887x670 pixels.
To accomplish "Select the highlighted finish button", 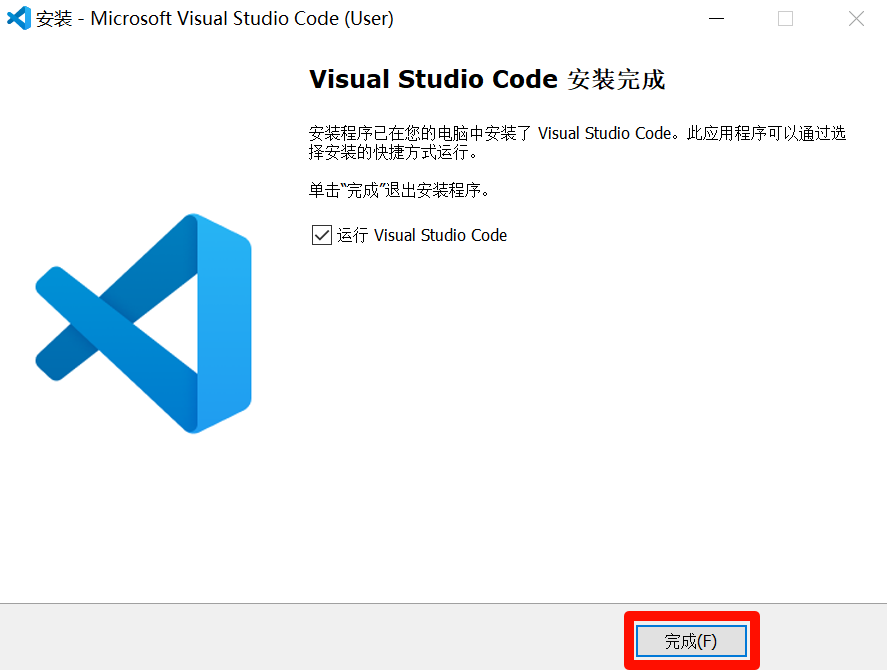I will 691,640.
